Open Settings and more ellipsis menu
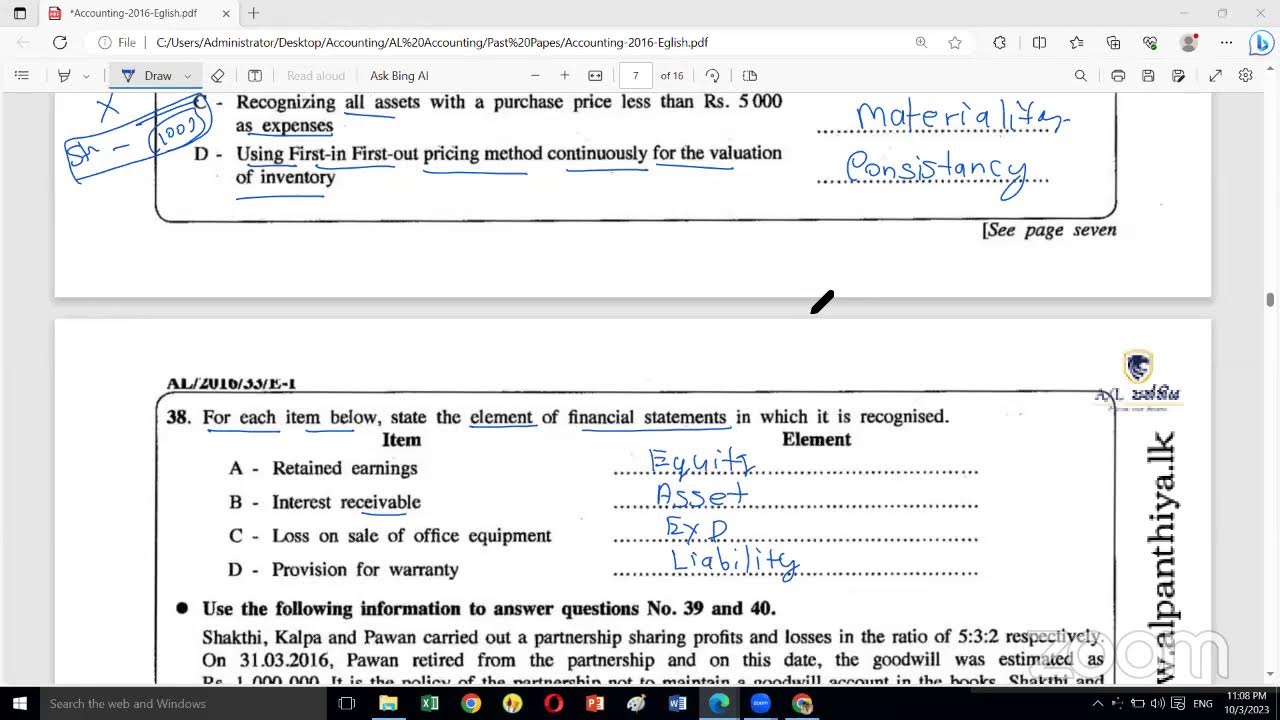 click(x=1226, y=43)
